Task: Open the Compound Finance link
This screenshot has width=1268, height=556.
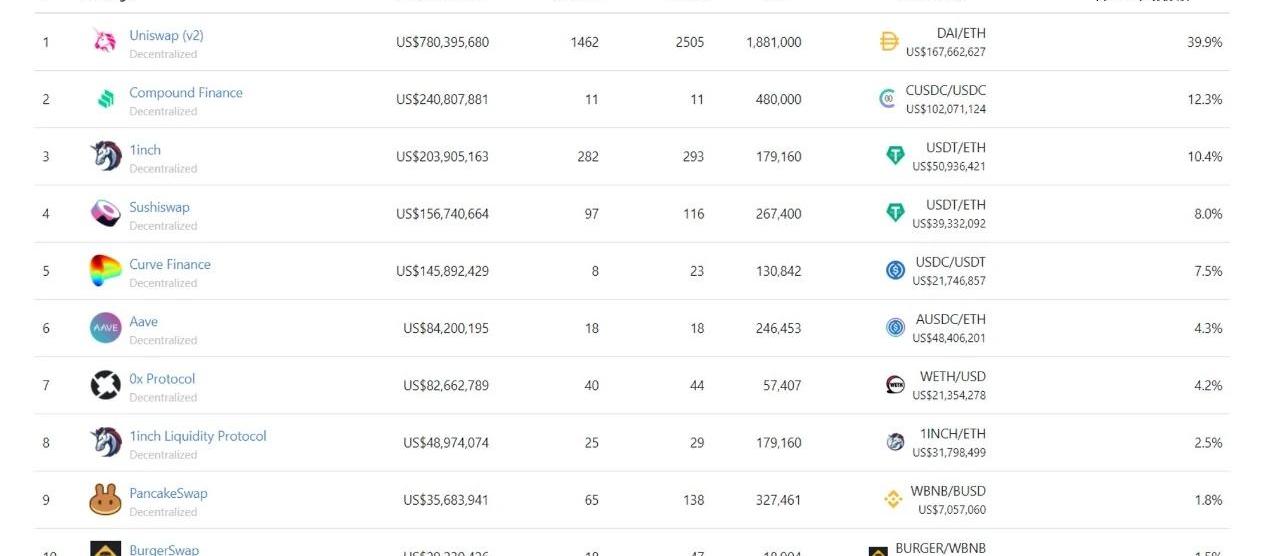Action: [186, 92]
